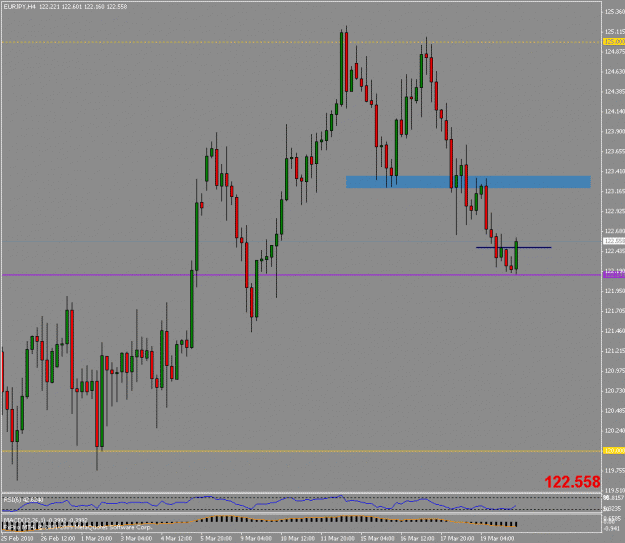Click the 25 Feb 2010 date label
Viewport: 625px width, 543px height.
click(17, 538)
